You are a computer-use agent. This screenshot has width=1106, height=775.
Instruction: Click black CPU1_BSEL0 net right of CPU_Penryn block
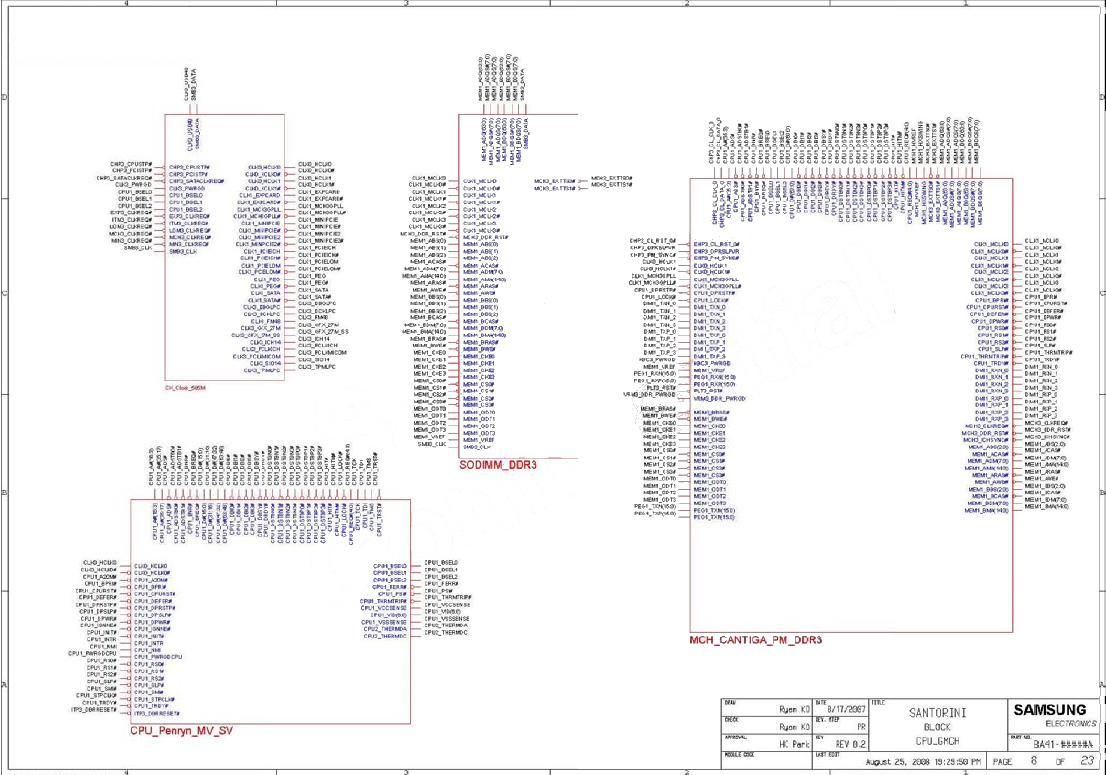pos(441,563)
